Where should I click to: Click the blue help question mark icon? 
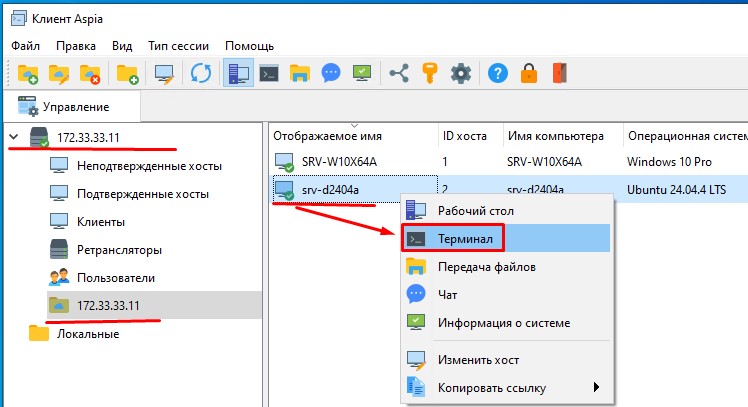tap(498, 73)
